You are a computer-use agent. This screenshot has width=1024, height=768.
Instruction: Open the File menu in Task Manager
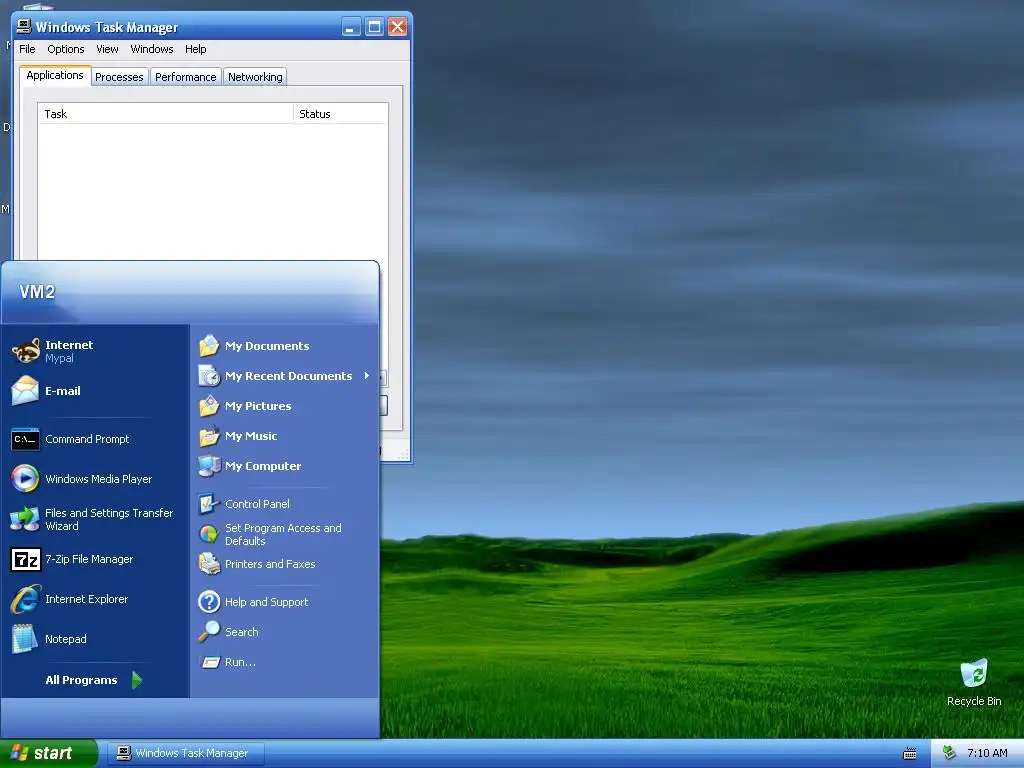pos(27,49)
